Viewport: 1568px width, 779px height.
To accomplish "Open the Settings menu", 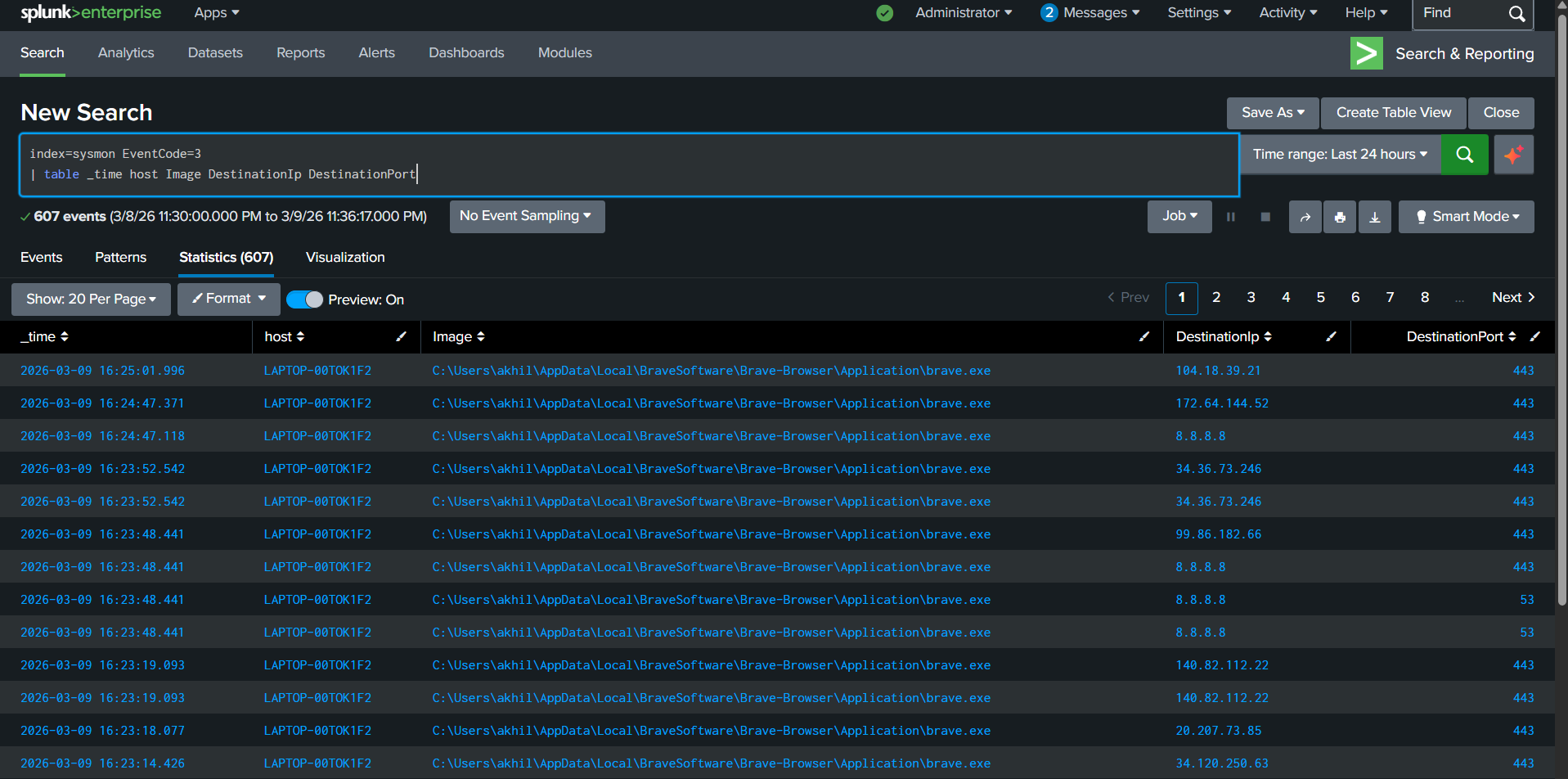I will click(x=1197, y=12).
